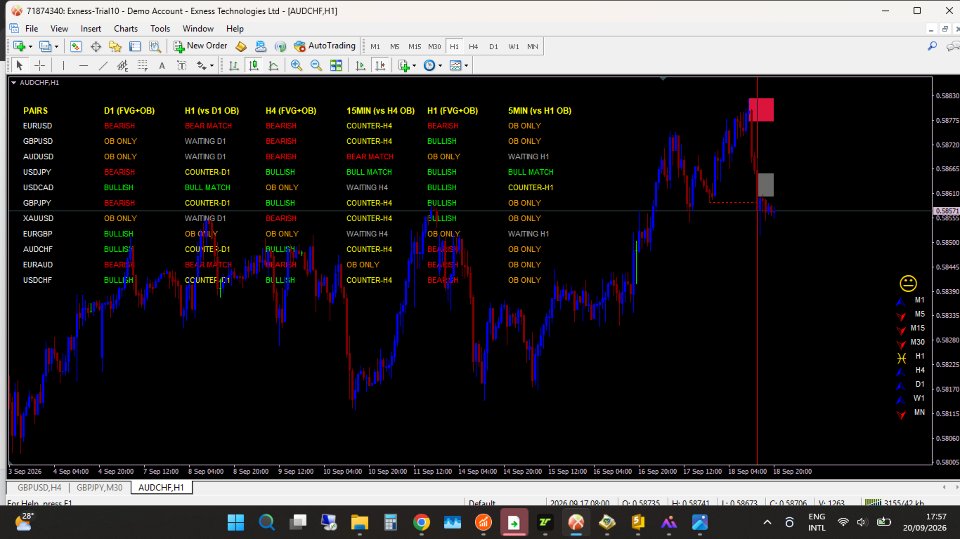Open the Tools menu
960x539 pixels.
[160, 29]
